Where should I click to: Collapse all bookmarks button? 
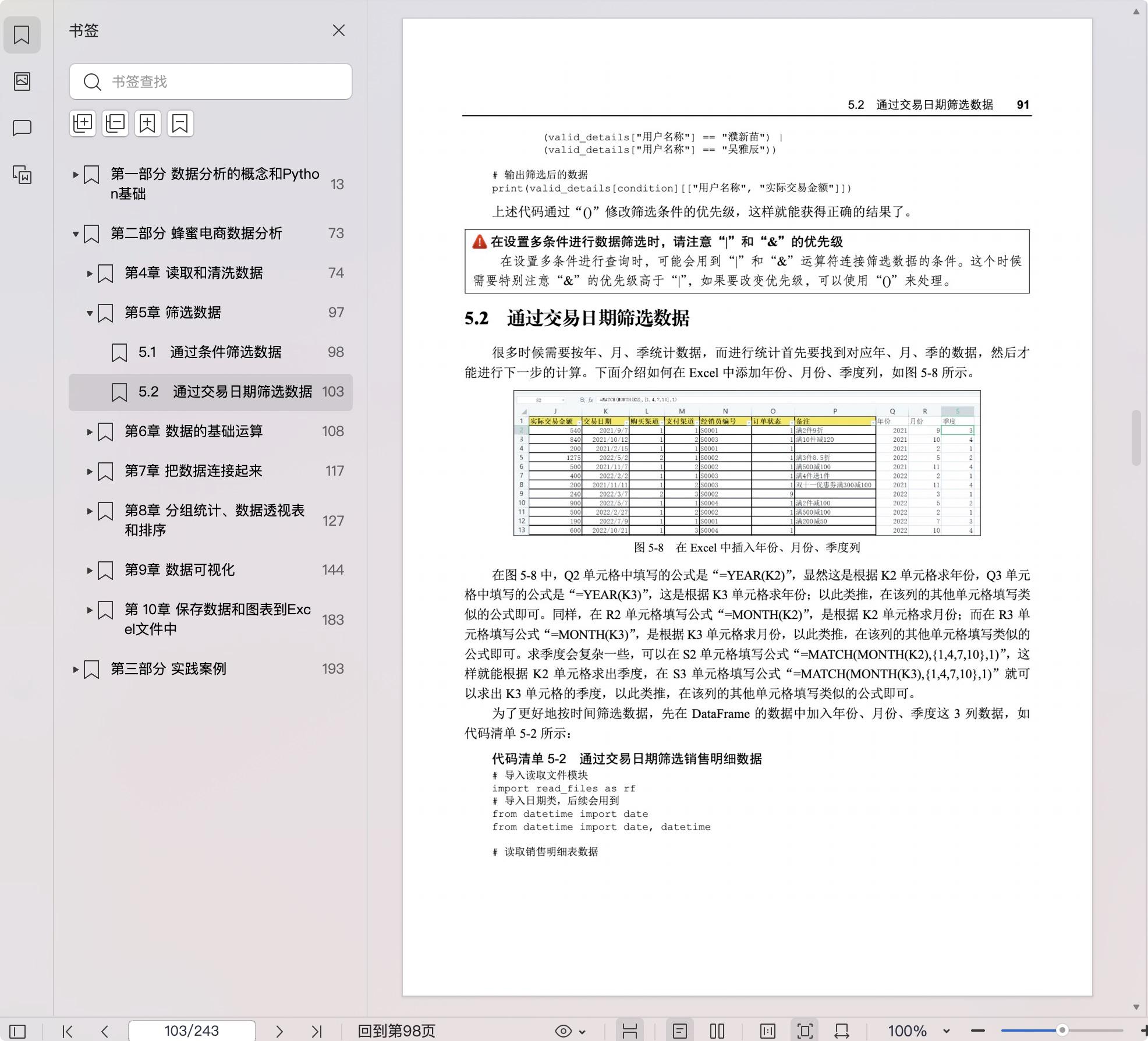(x=115, y=123)
